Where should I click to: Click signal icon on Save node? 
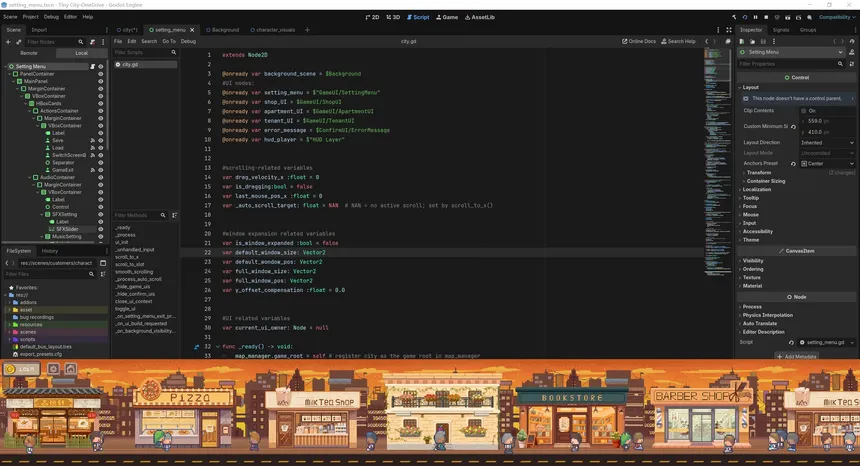pos(92,140)
